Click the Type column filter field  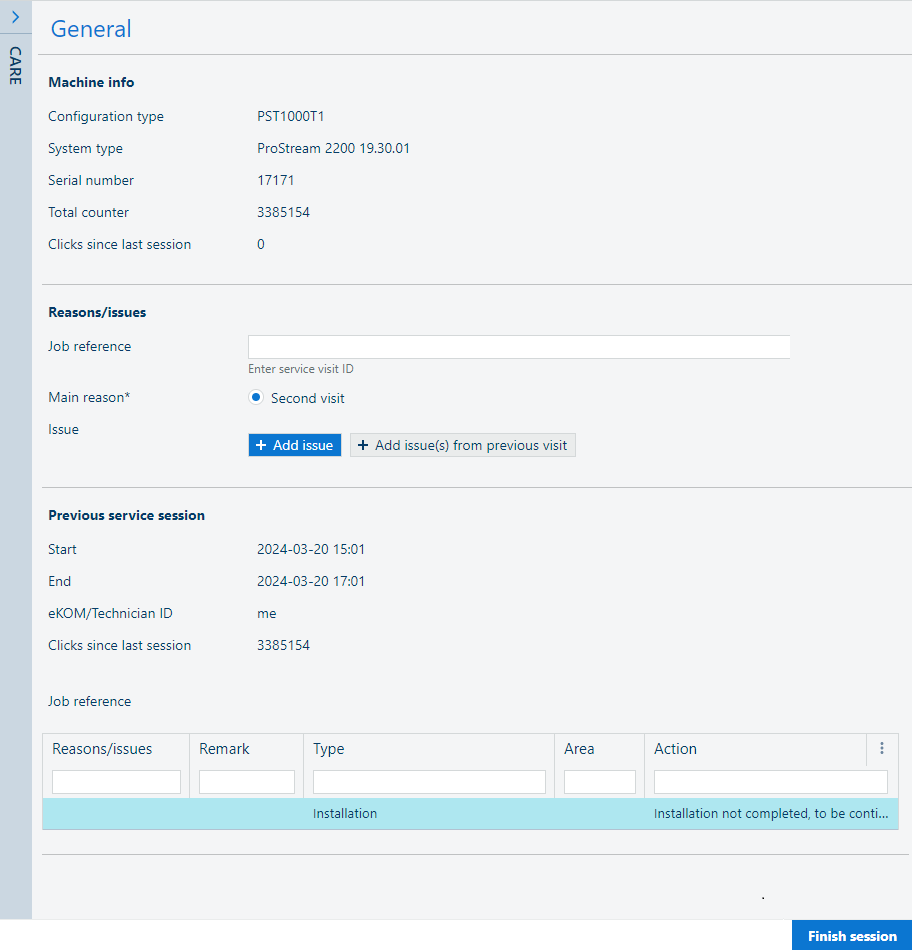tap(429, 782)
